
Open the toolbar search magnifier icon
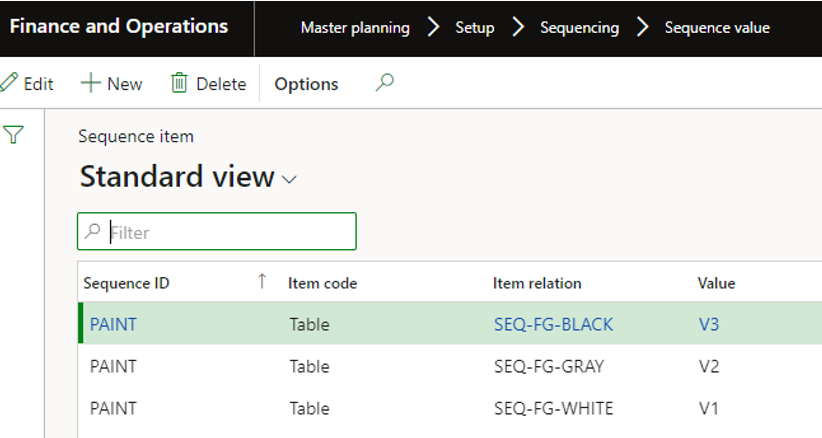click(384, 82)
